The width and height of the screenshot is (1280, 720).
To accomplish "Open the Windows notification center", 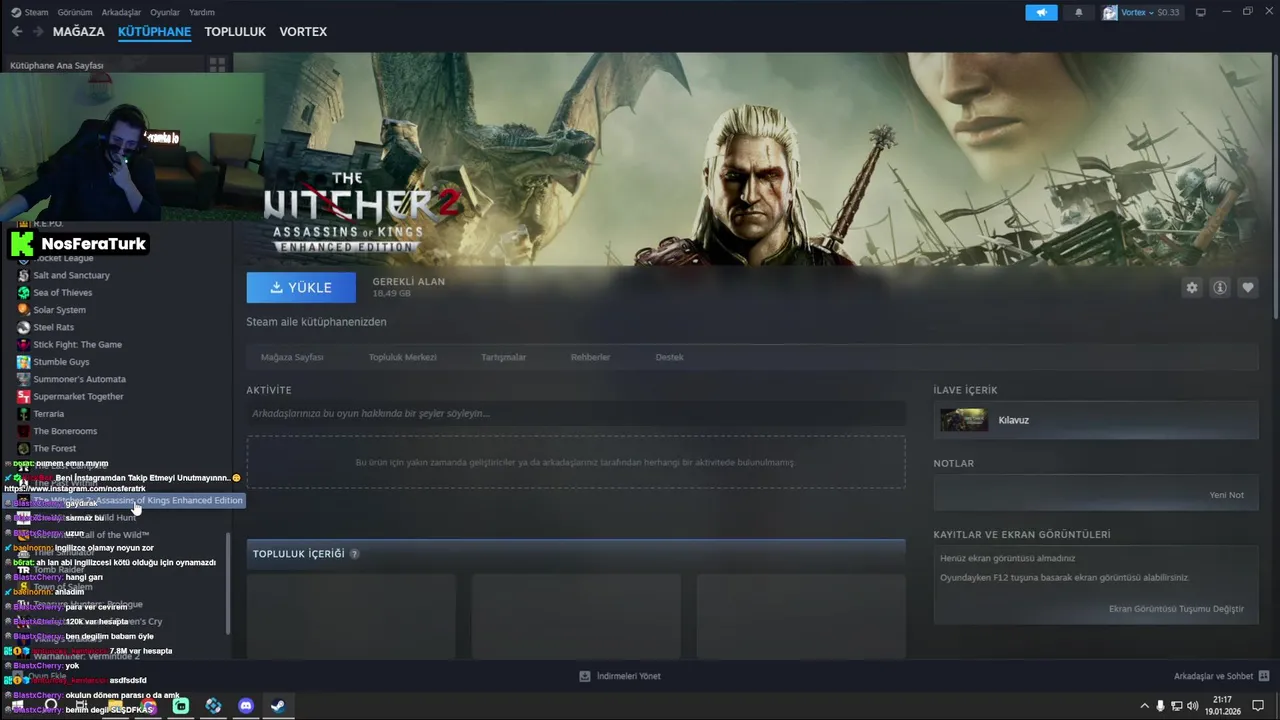I will pos(1258,706).
